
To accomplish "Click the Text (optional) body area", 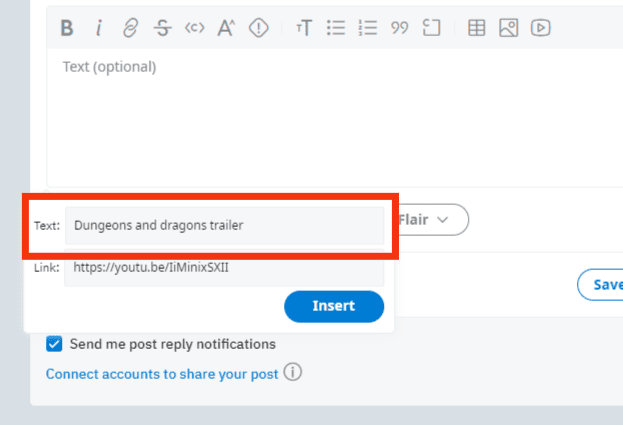I will 335,117.
